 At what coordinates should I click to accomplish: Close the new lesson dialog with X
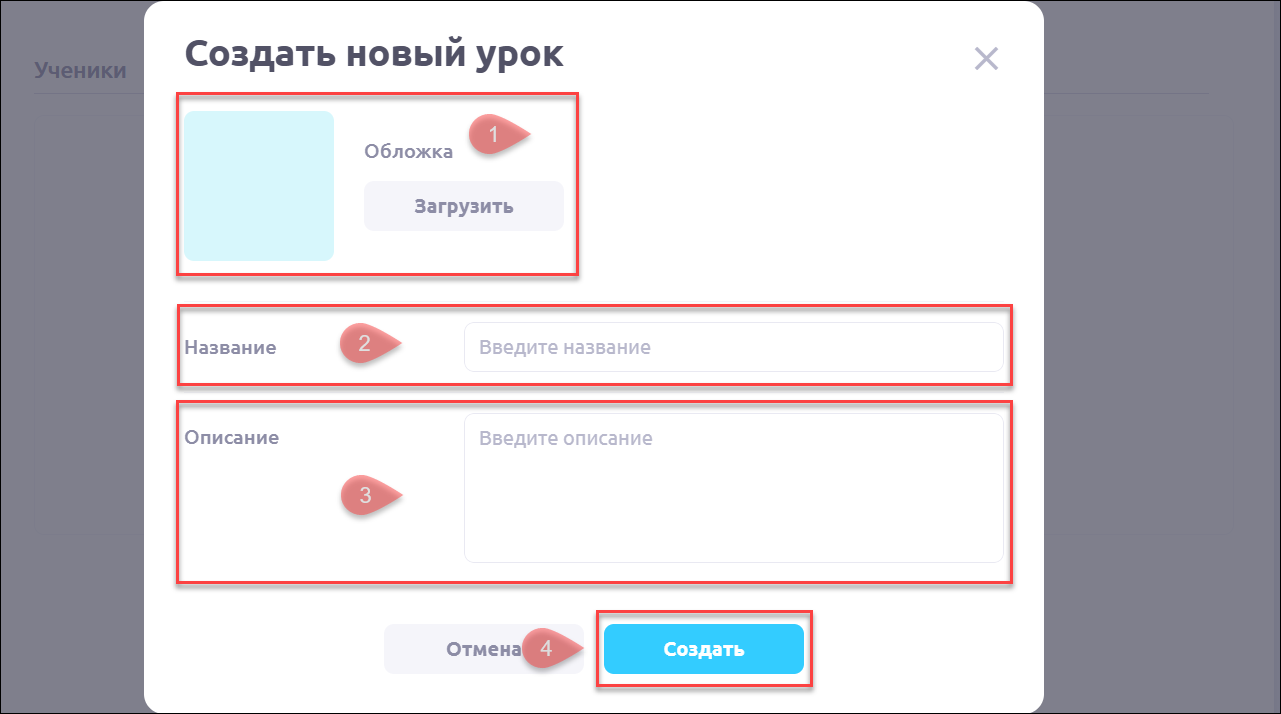pos(986,59)
